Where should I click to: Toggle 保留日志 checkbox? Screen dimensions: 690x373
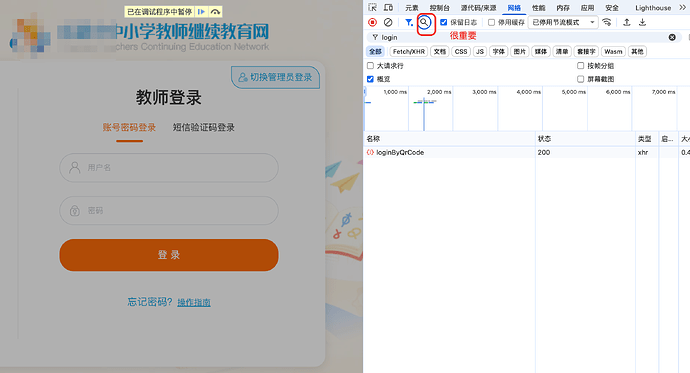click(444, 22)
